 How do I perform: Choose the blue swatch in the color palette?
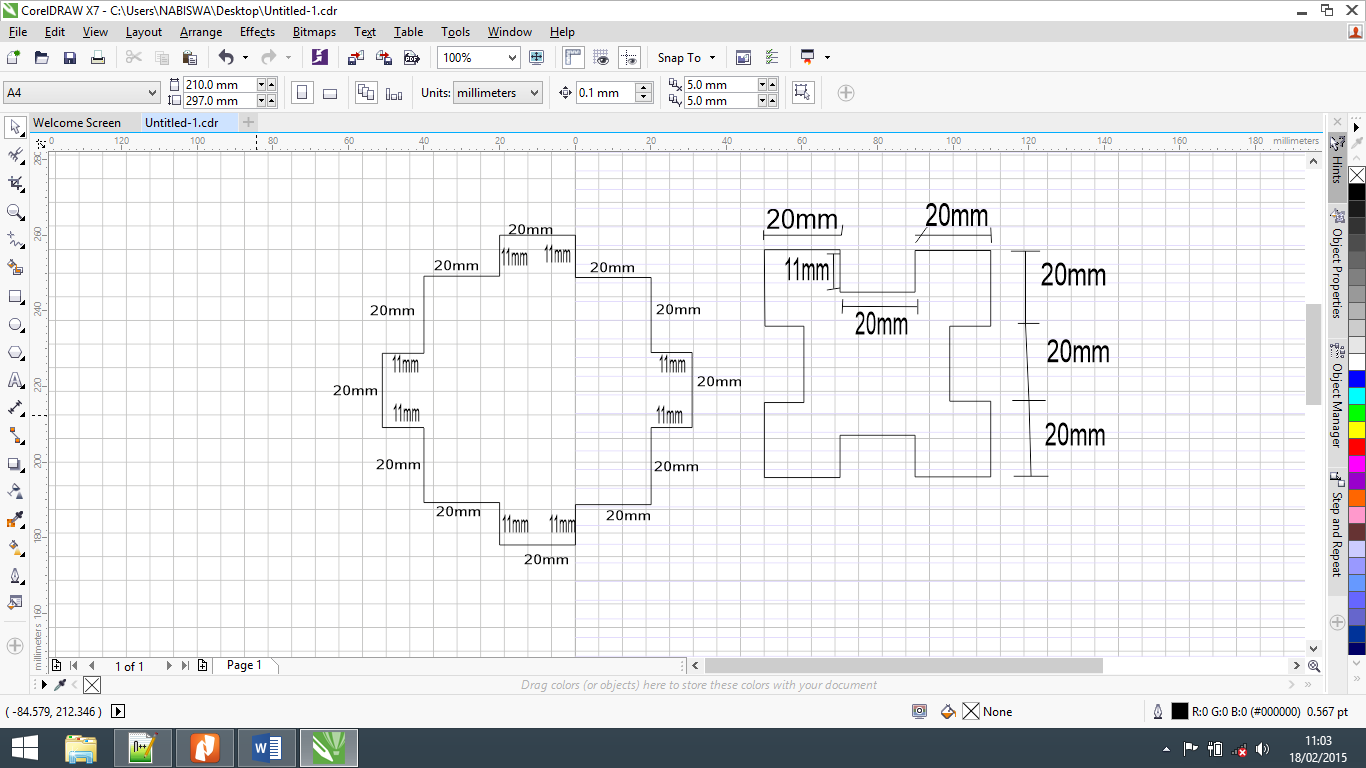1357,379
